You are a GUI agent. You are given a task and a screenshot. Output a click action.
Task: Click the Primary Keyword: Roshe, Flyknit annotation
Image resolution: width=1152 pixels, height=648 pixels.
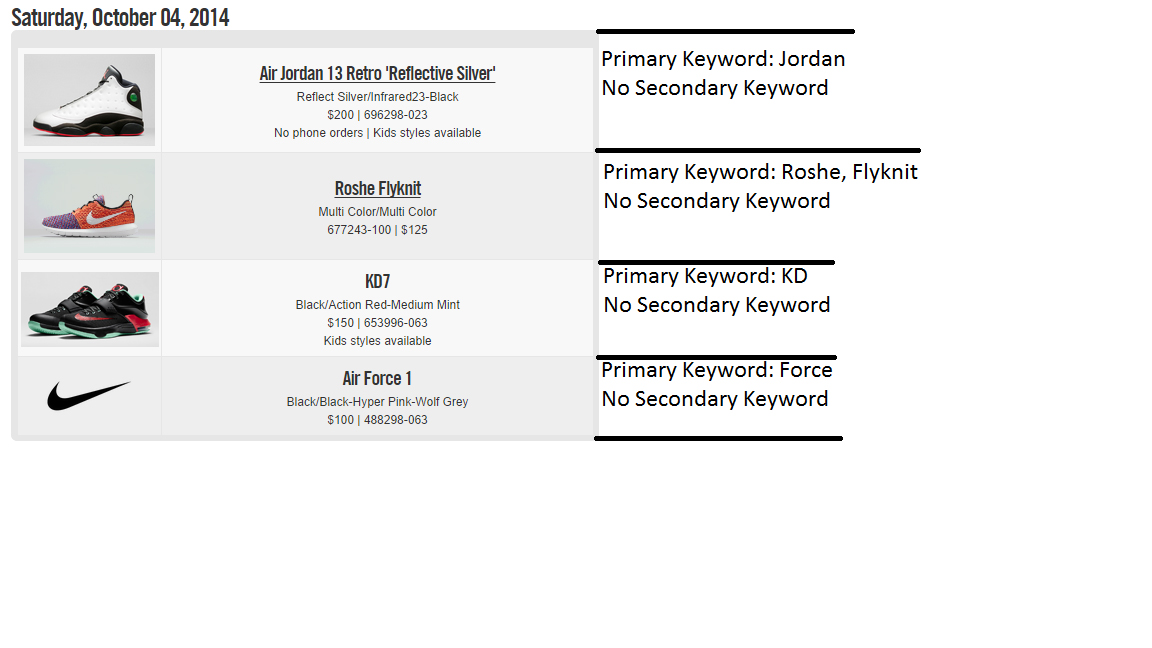tap(760, 172)
